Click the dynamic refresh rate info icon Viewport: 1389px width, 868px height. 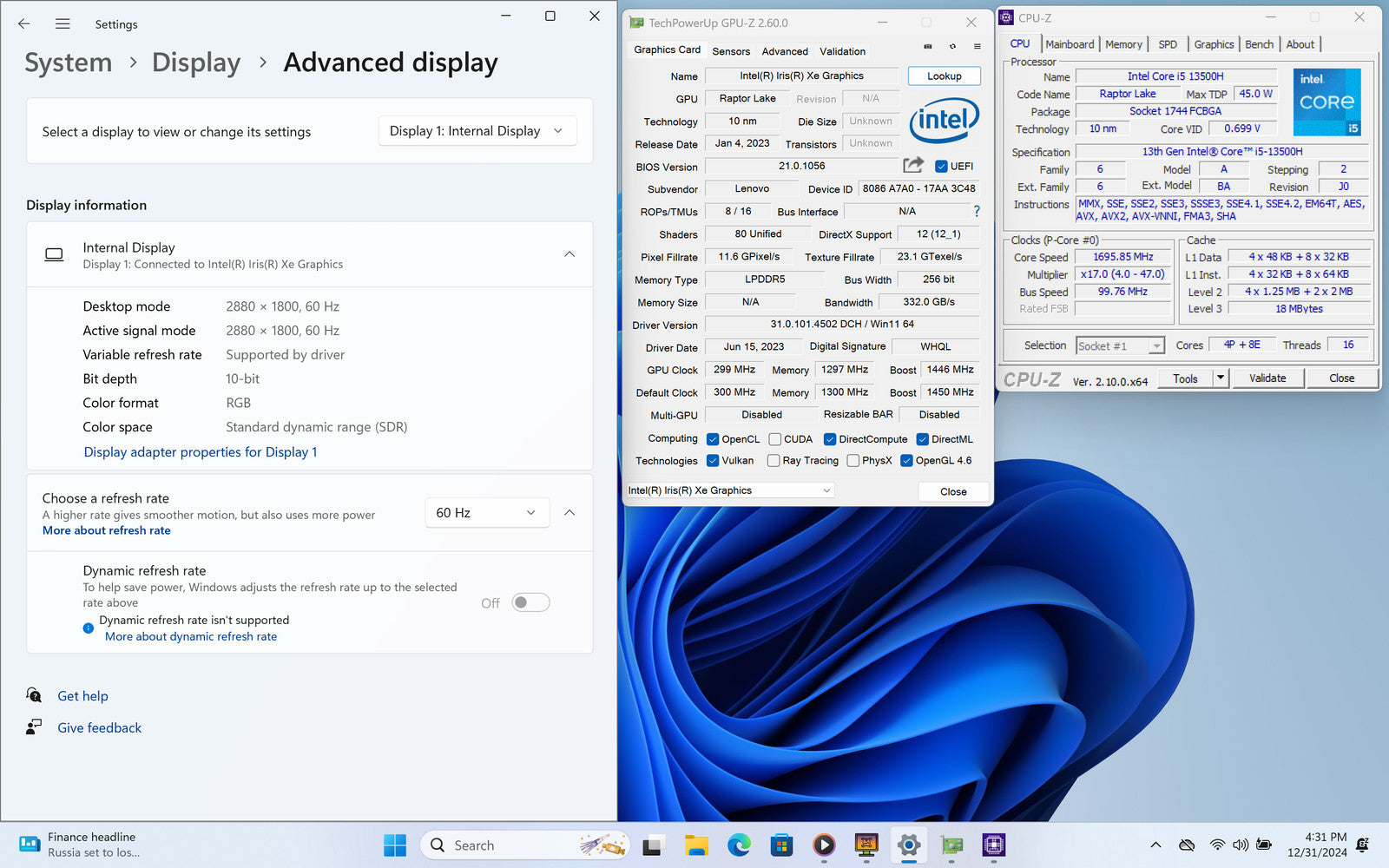pos(89,628)
